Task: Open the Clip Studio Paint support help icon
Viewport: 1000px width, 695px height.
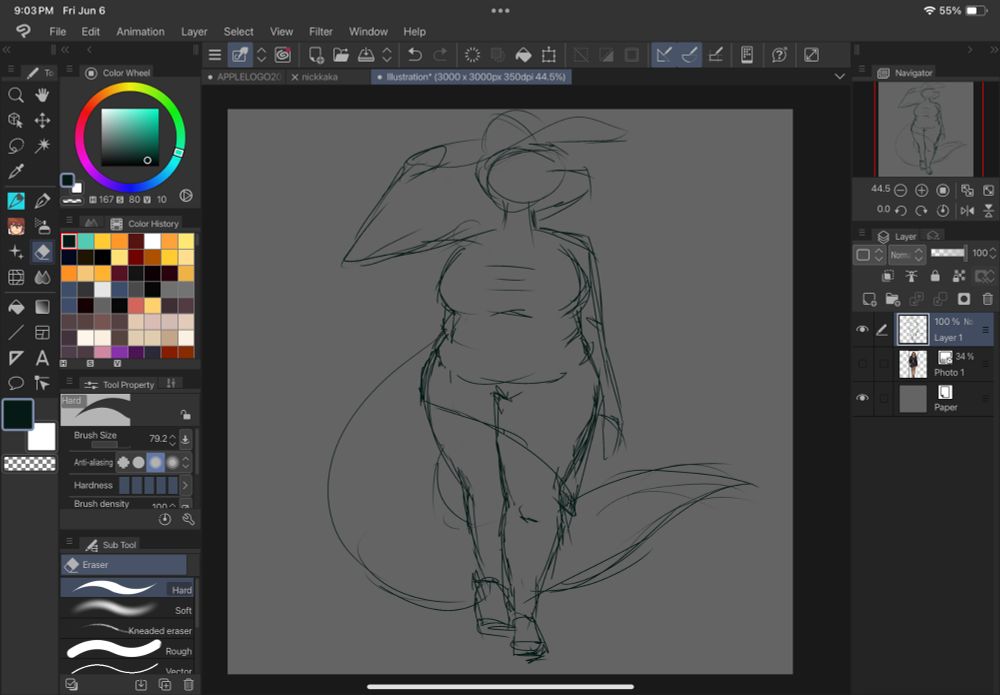Action: coord(779,55)
